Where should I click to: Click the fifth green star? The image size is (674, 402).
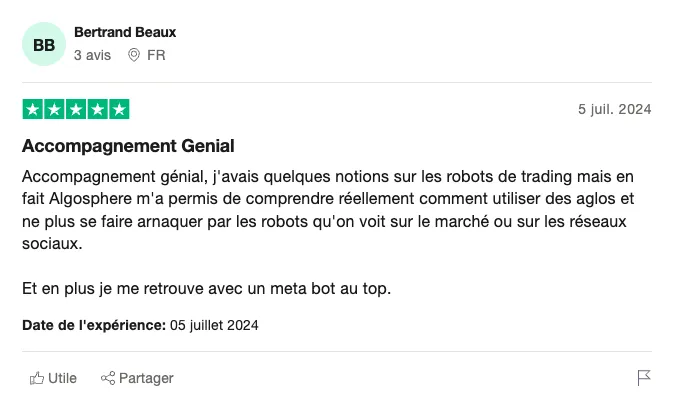pyautogui.click(x=119, y=109)
